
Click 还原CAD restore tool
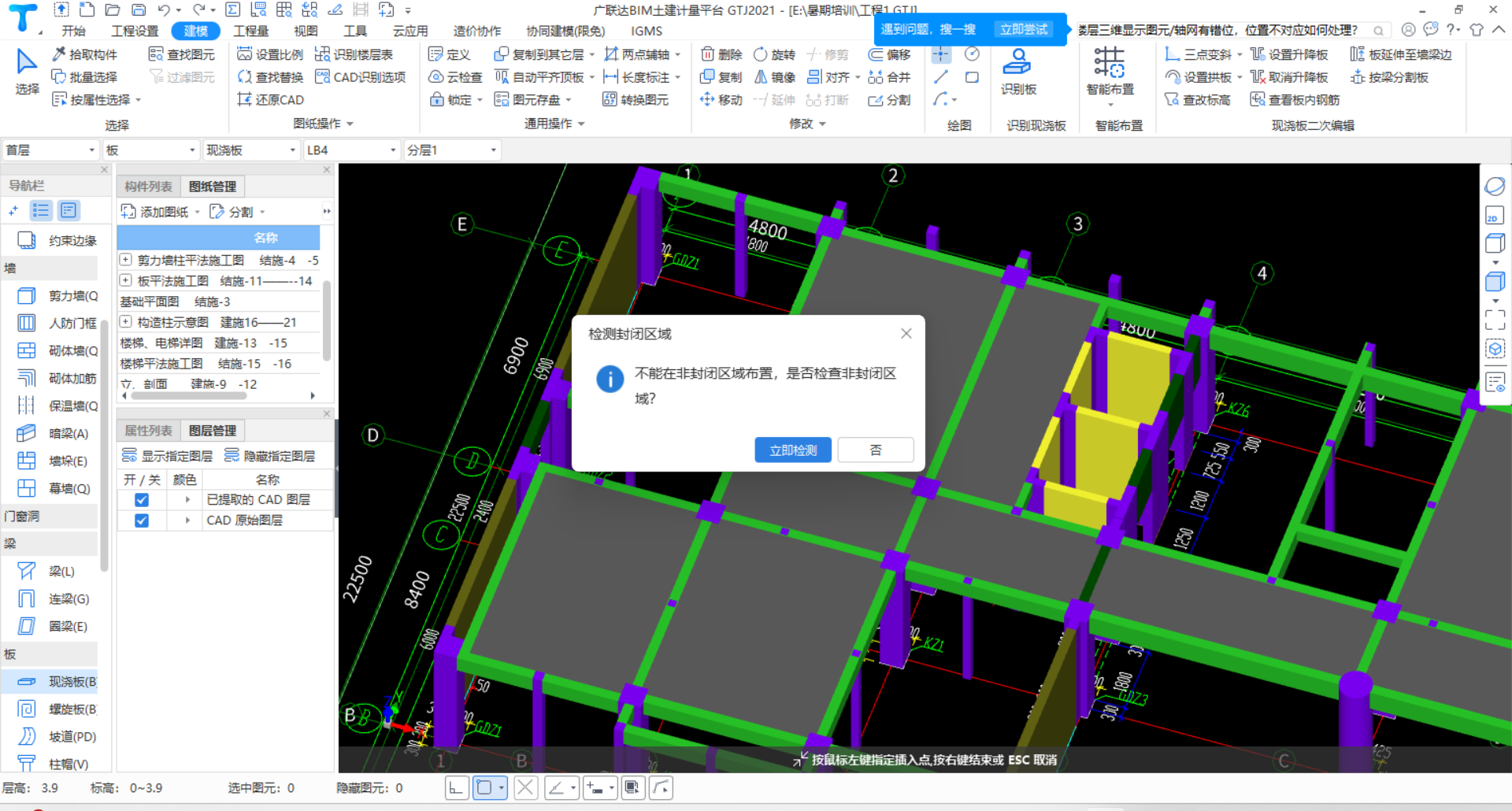270,100
